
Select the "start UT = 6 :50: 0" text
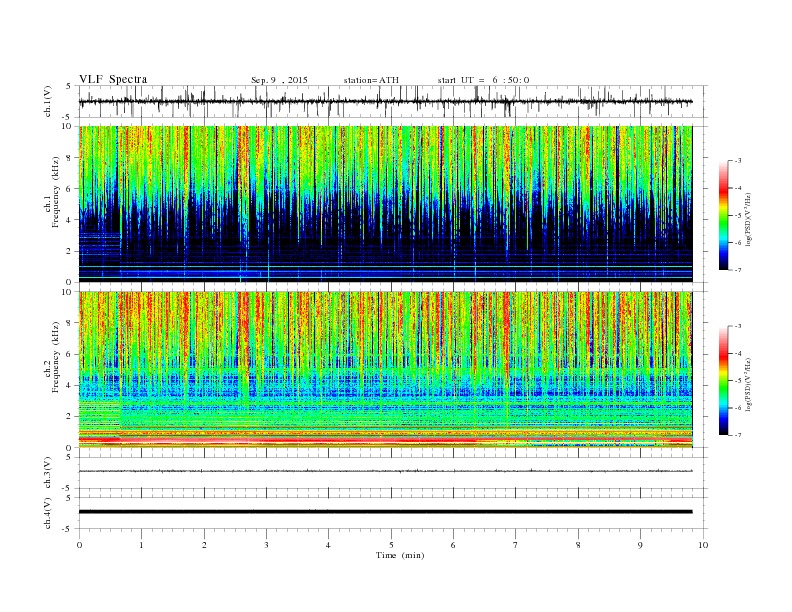tap(483, 80)
